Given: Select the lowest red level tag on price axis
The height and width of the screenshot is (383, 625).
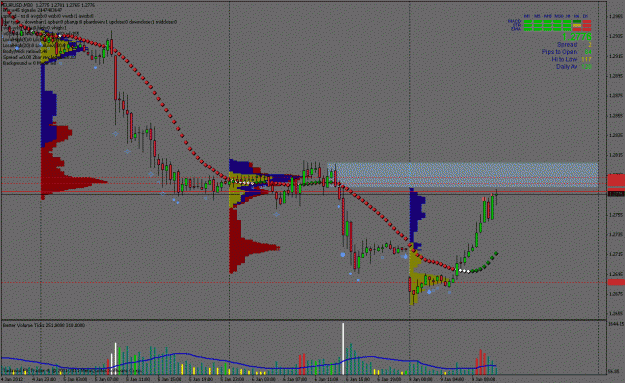Looking at the screenshot, I should pos(616,282).
